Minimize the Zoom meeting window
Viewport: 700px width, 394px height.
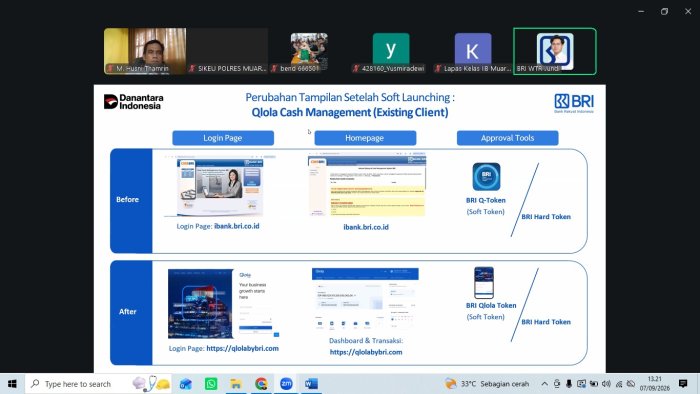point(641,12)
